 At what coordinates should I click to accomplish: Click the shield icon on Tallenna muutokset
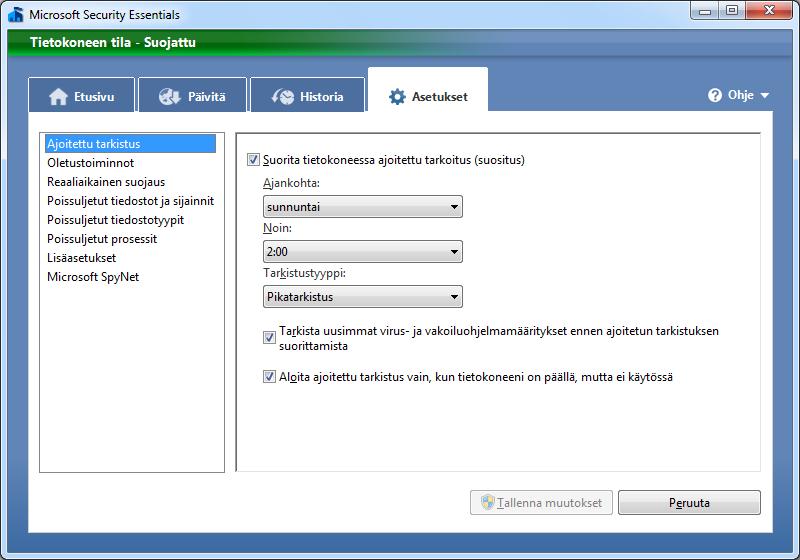488,502
